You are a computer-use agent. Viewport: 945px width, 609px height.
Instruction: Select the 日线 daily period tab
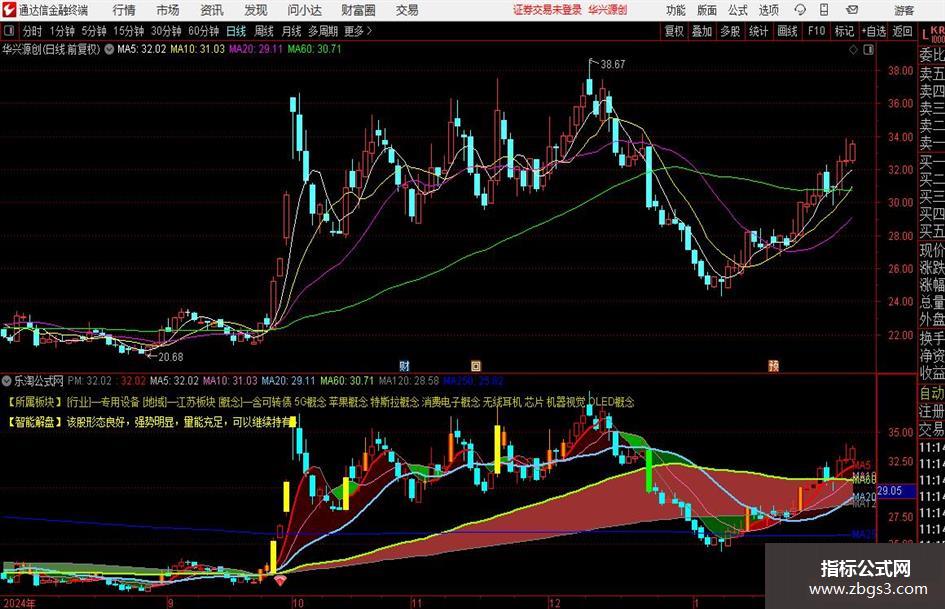(236, 31)
